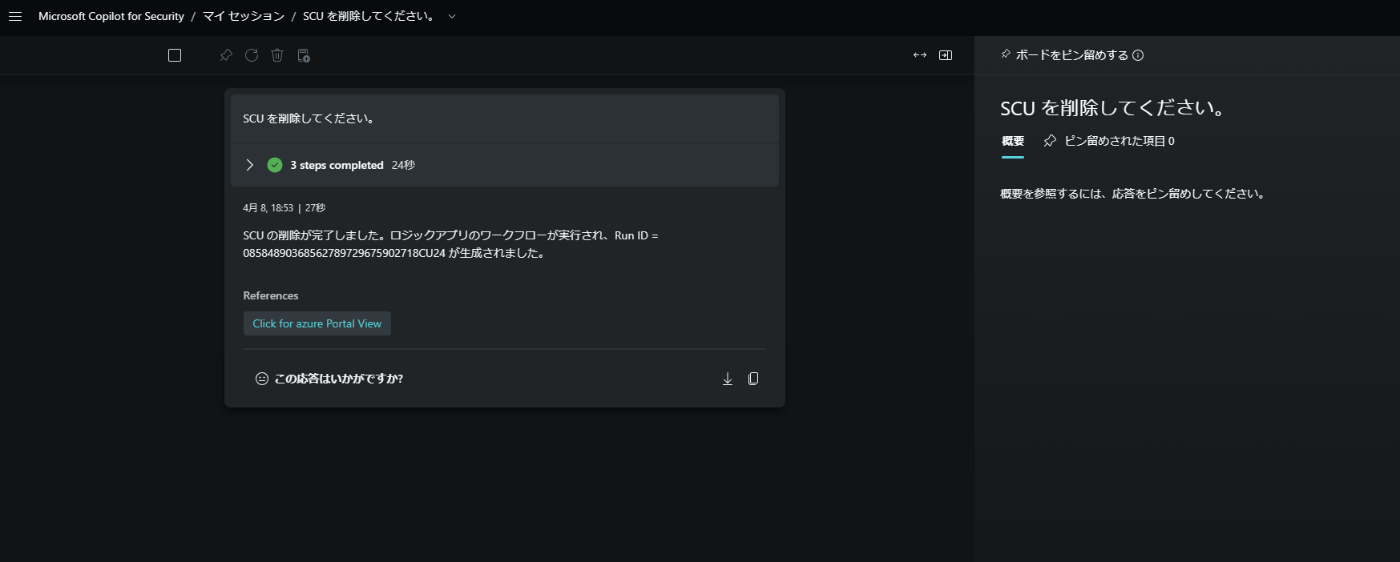Screen dimensions: 1400x562
Task: Expand the 3 steps completed chevron
Action: pyautogui.click(x=250, y=165)
